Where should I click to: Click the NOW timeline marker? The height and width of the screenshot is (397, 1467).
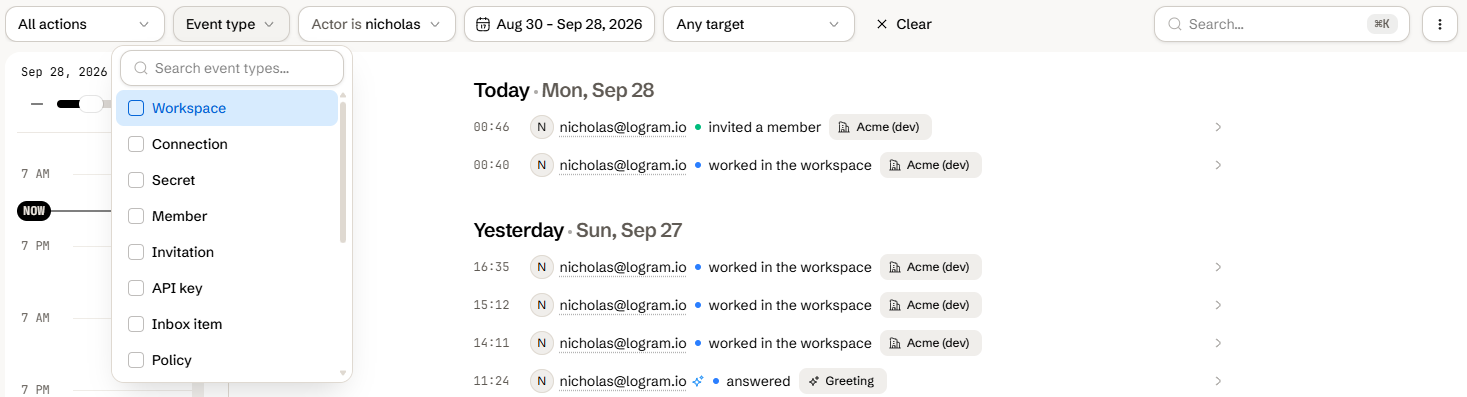[33, 211]
